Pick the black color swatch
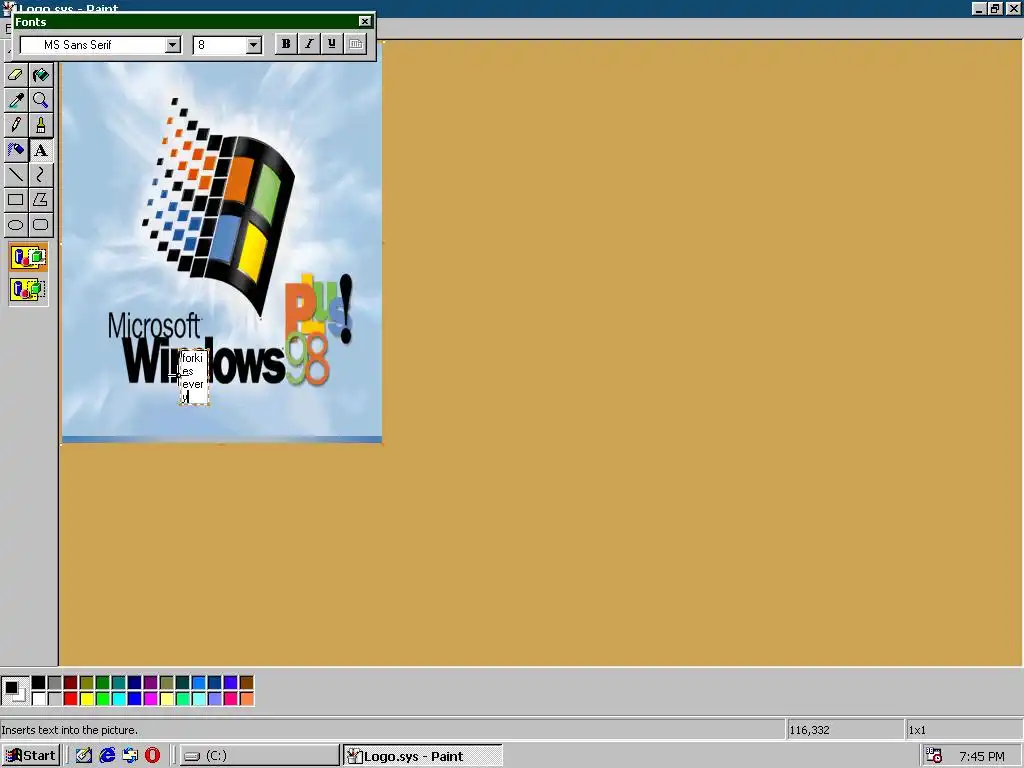1024x768 pixels. [39, 682]
